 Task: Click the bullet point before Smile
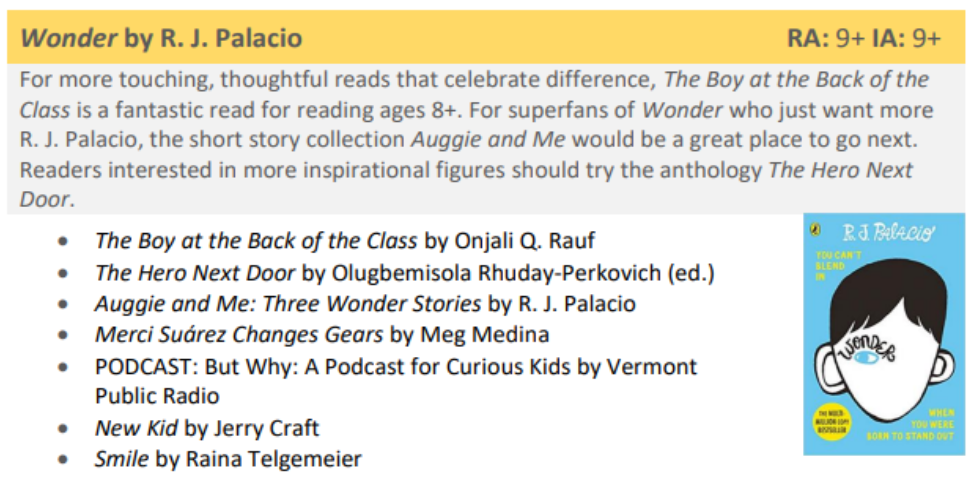tap(65, 460)
